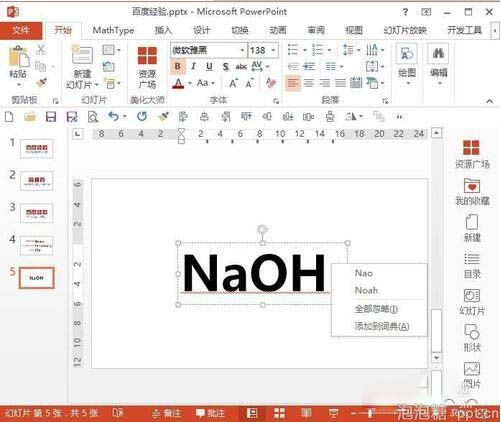Image resolution: width=501 pixels, height=422 pixels.
Task: Switch to the 插入 Insert tab
Action: (x=163, y=30)
